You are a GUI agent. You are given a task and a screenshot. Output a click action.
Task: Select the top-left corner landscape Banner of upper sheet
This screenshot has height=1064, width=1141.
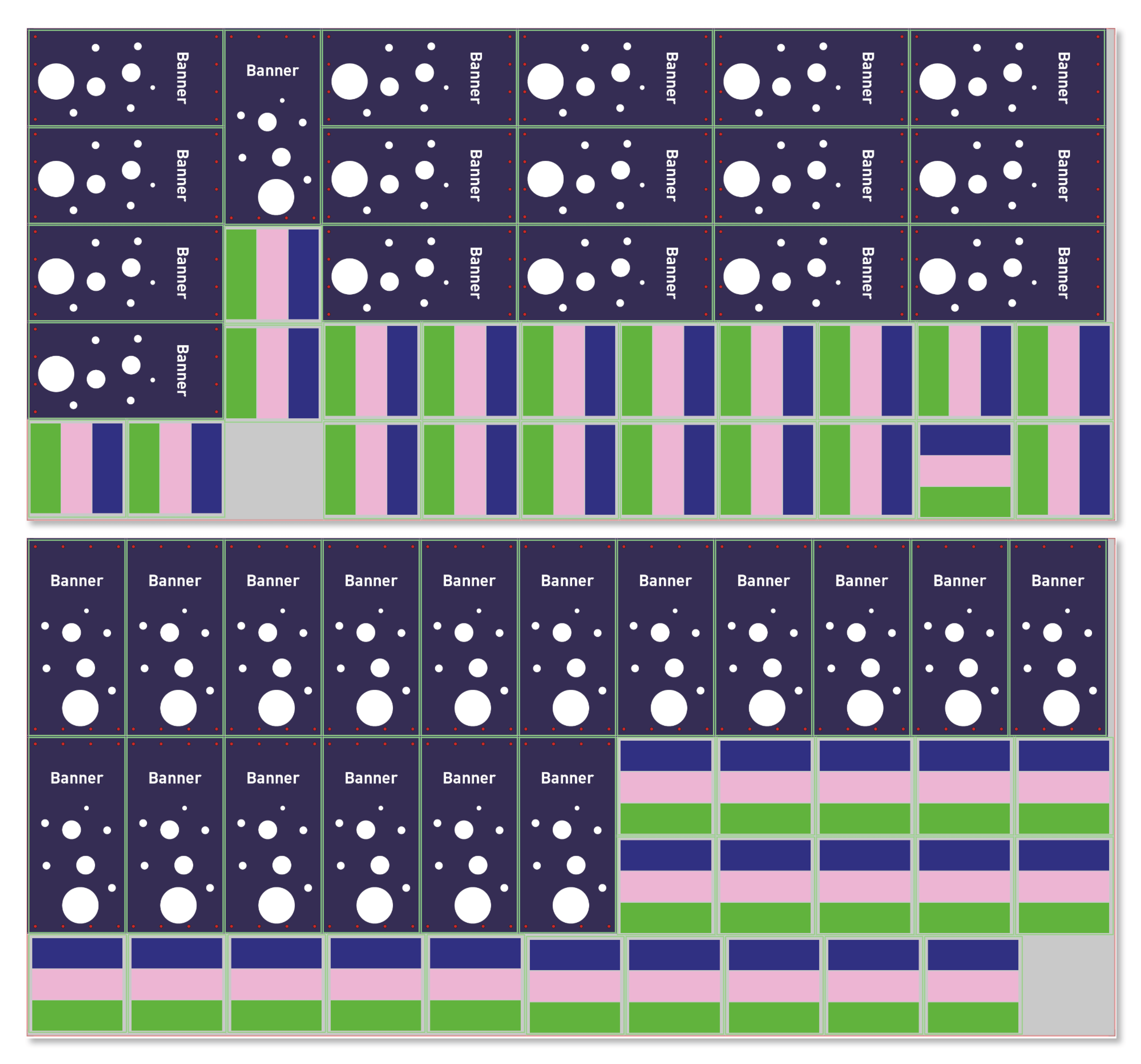coord(126,78)
